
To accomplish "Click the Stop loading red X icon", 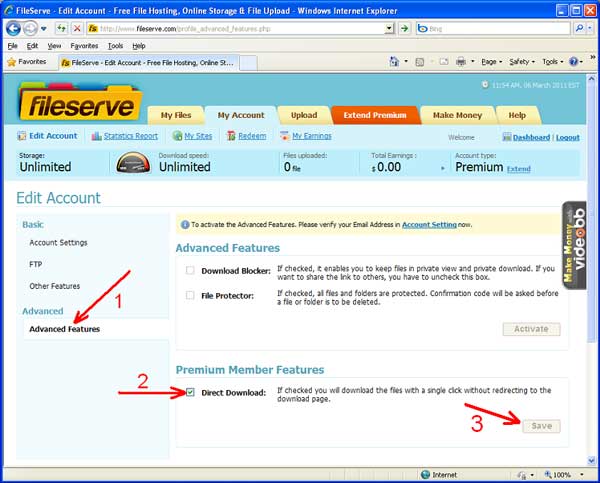I will click(x=77, y=28).
